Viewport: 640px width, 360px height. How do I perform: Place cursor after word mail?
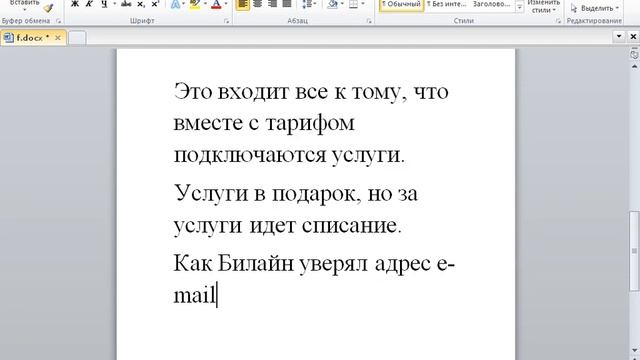(216, 294)
